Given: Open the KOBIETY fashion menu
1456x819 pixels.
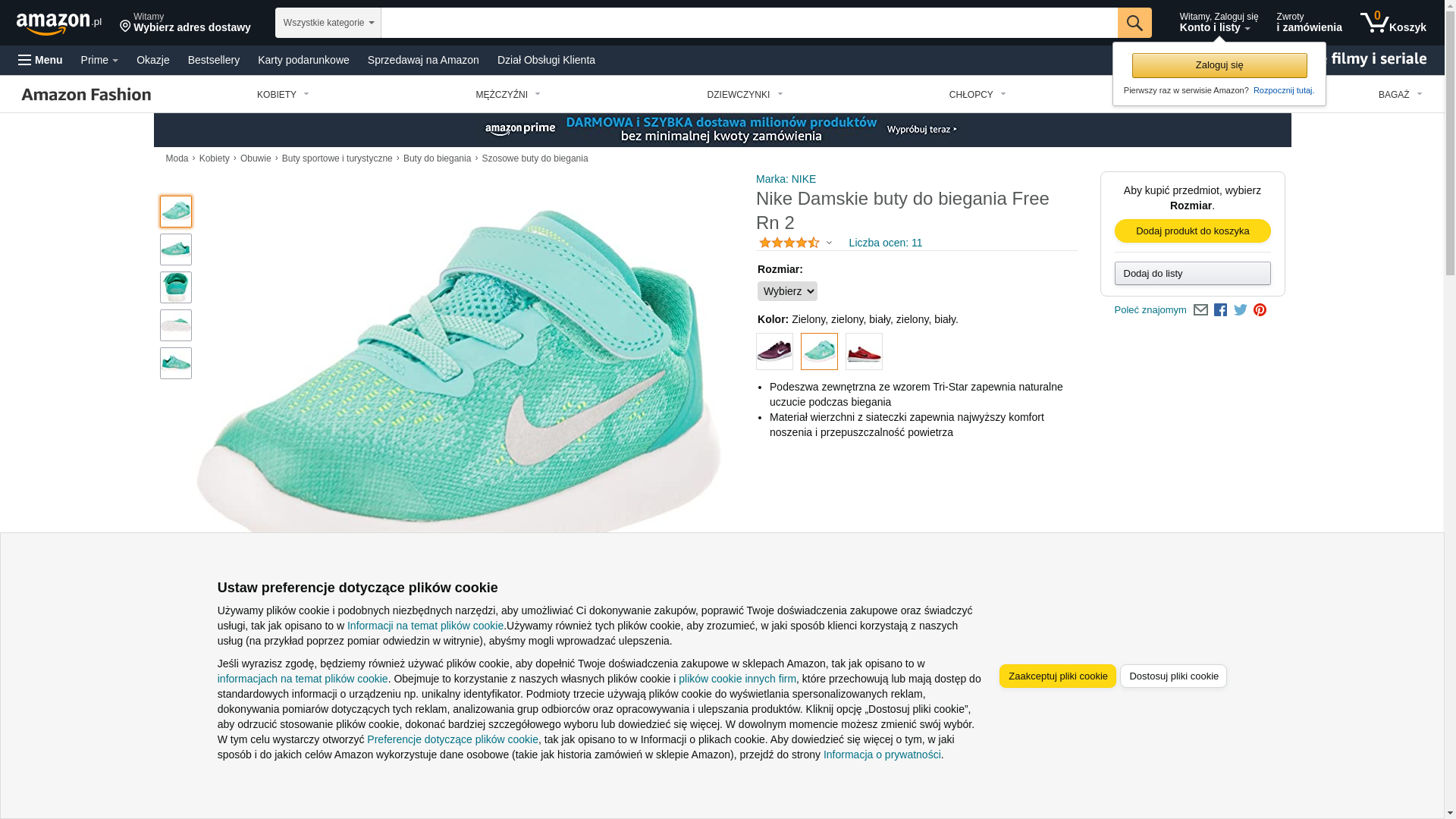Looking at the screenshot, I should click(283, 95).
